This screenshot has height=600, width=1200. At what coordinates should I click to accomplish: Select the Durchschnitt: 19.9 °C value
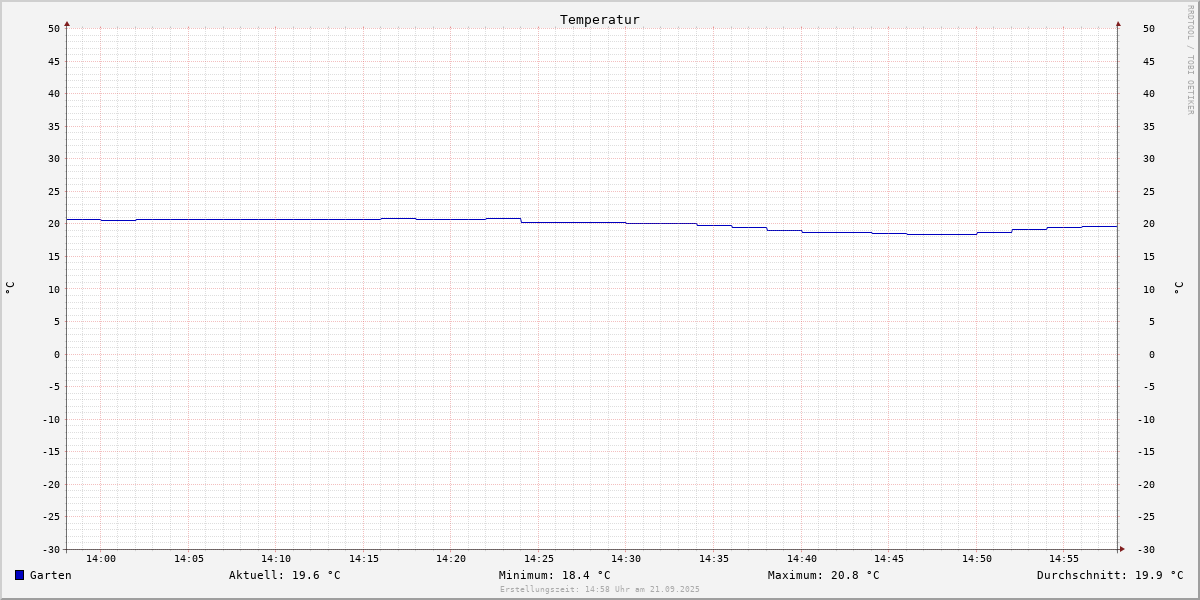click(1110, 575)
